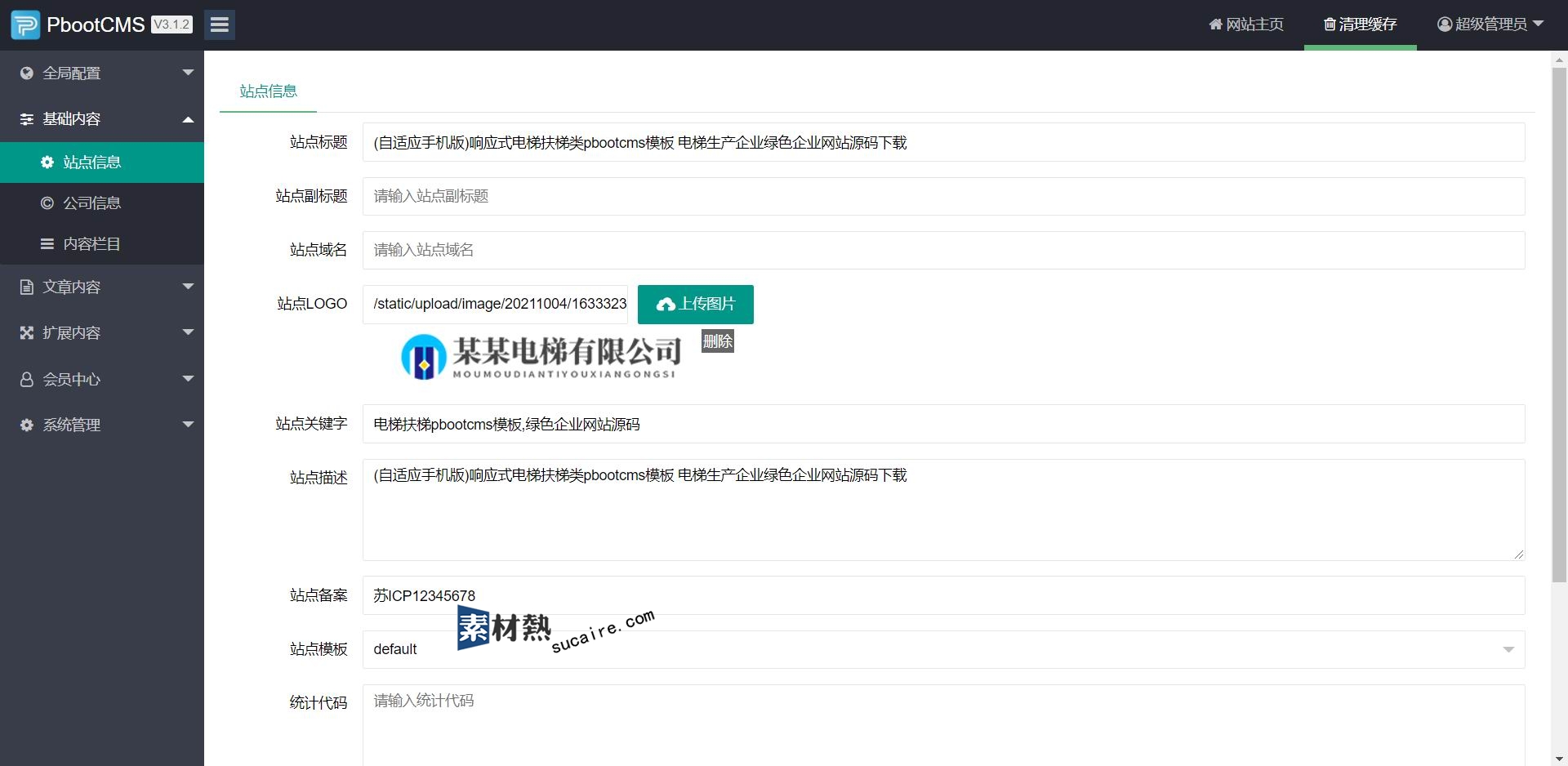Expand 扩展内容 sidebar menu

click(102, 332)
